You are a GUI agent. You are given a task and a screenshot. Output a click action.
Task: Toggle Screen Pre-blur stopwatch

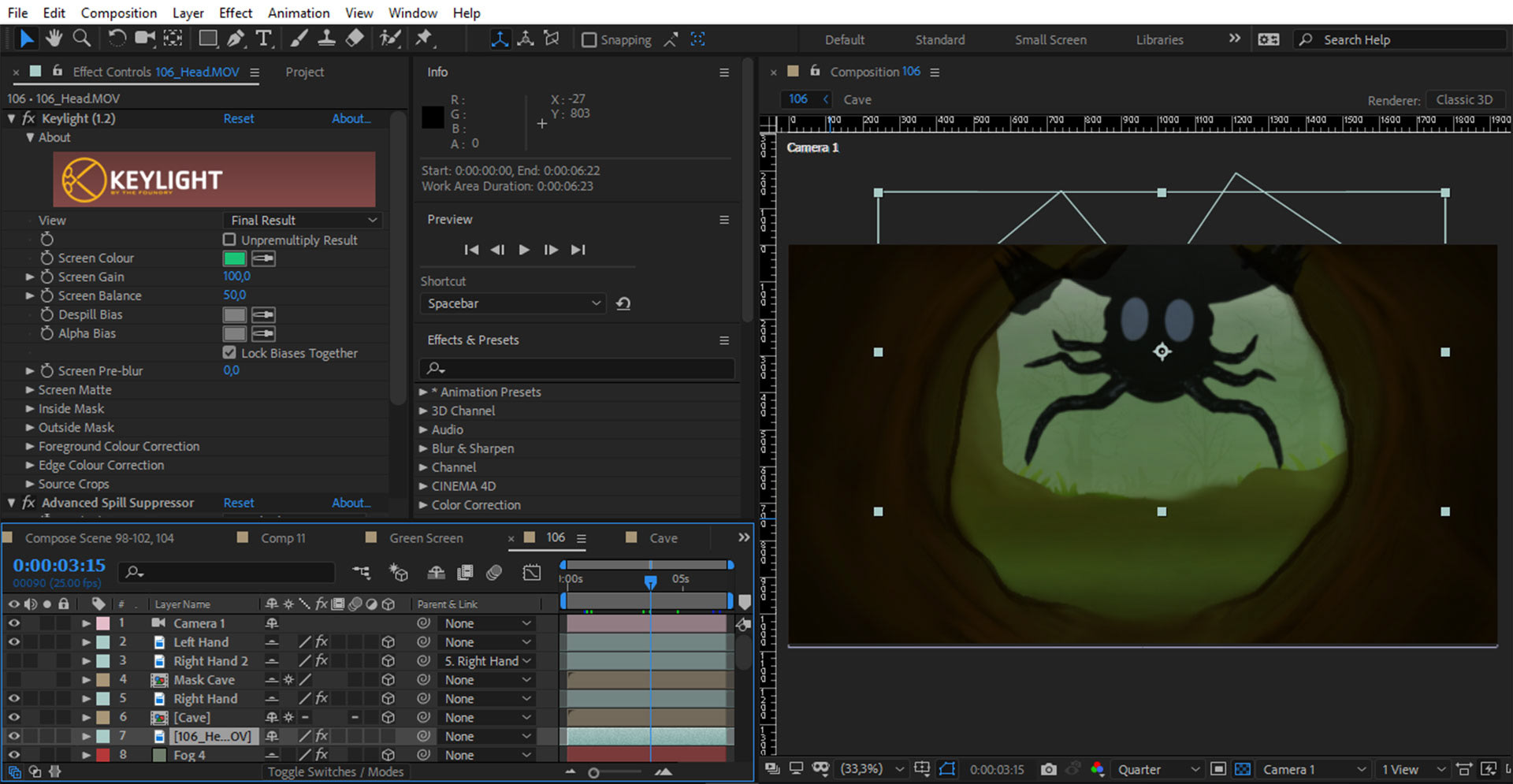46,370
